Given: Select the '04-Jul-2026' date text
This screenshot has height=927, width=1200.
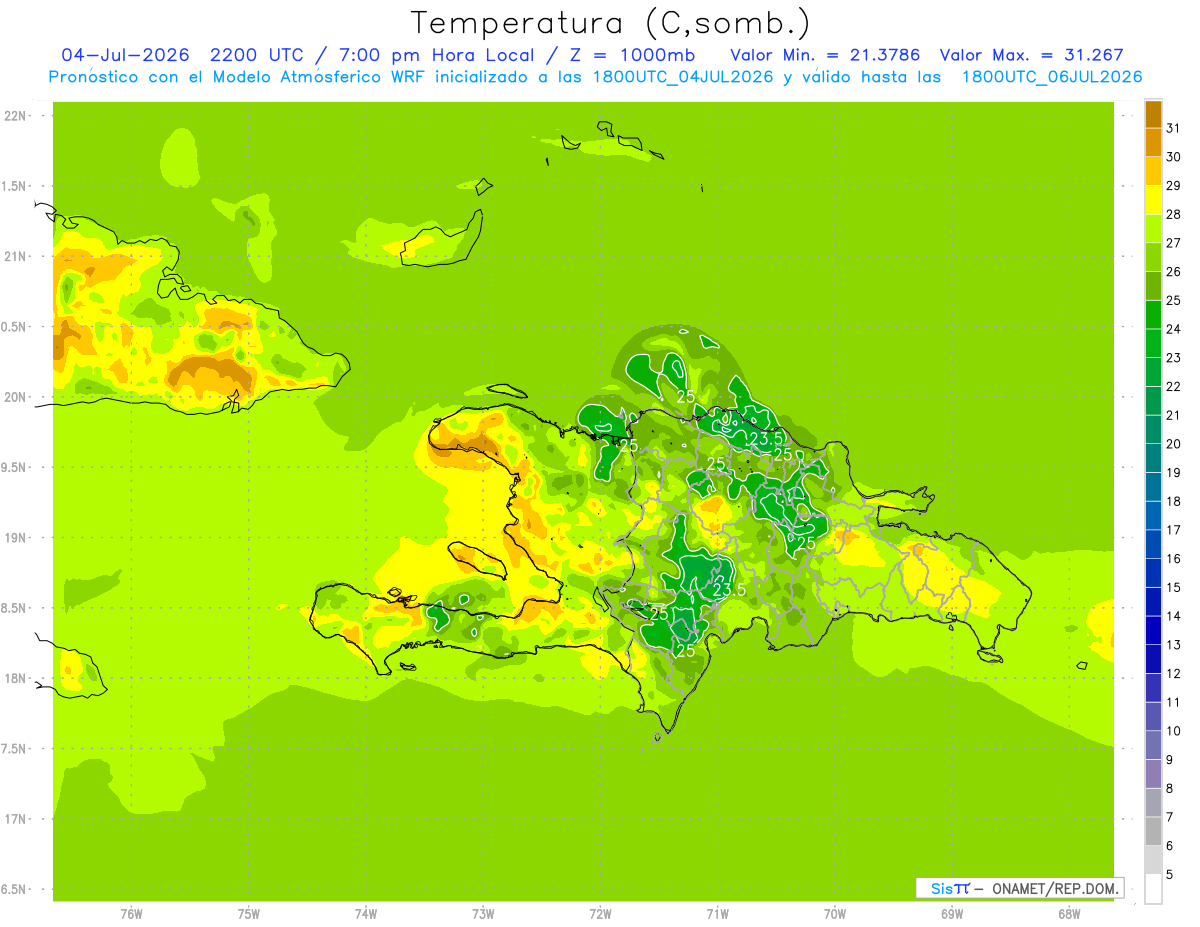Looking at the screenshot, I should [x=125, y=55].
